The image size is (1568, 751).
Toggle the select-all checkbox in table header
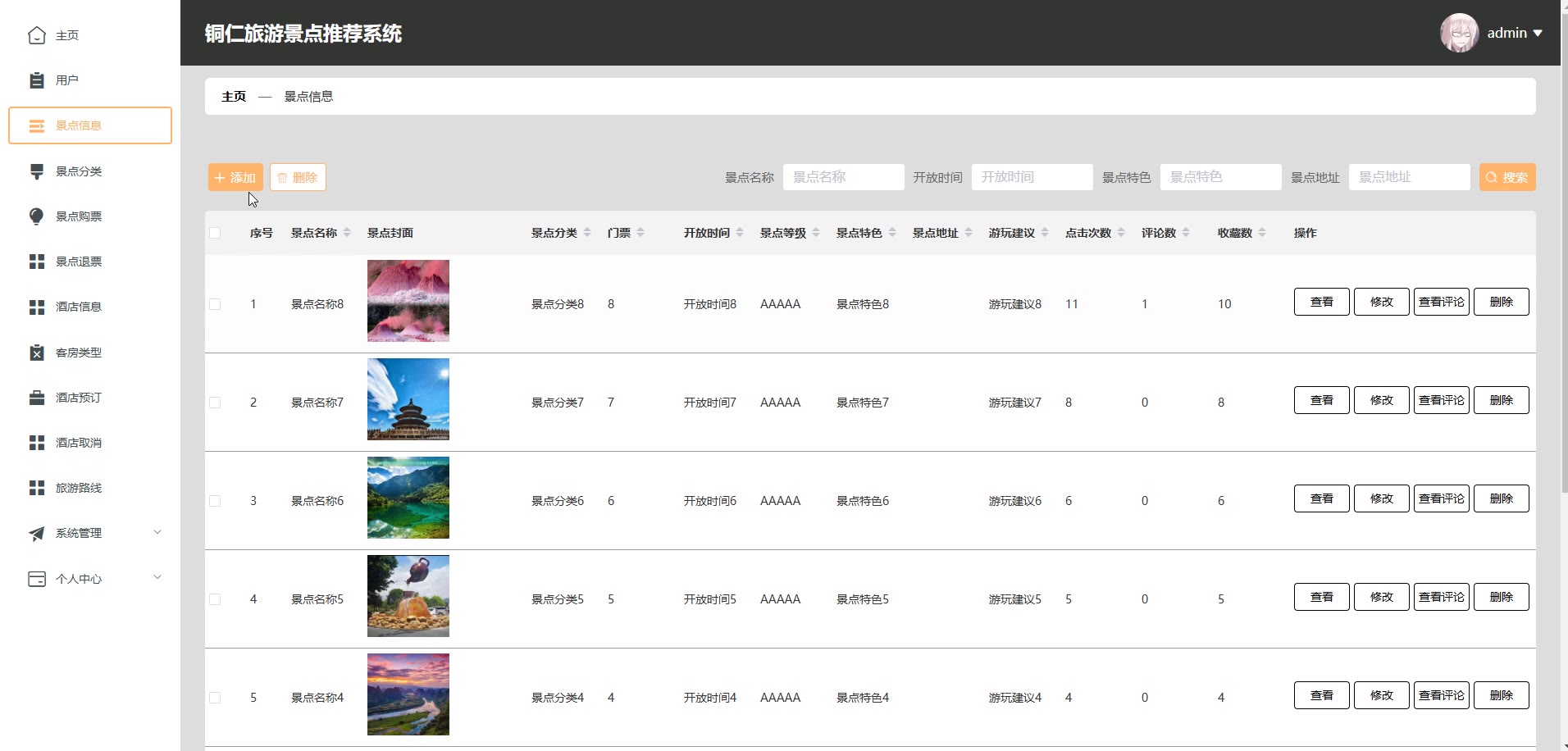tap(215, 233)
